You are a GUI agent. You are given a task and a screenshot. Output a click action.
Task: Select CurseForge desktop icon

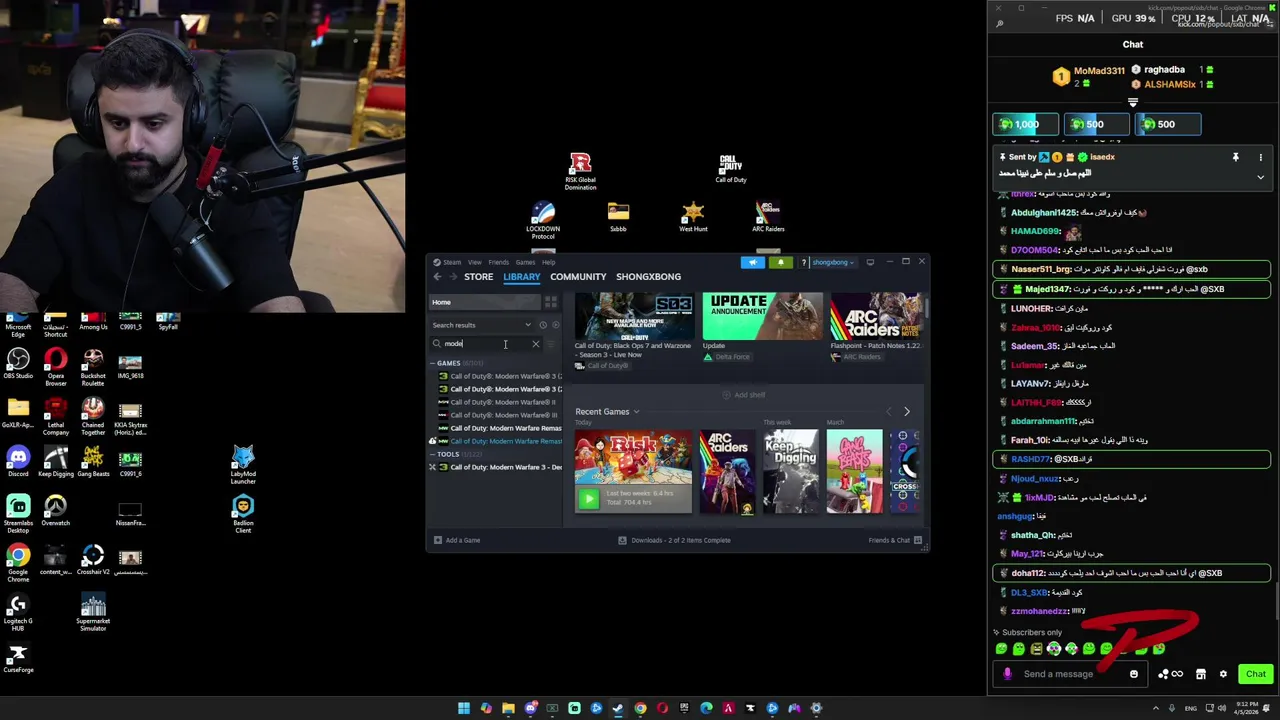coord(18,659)
